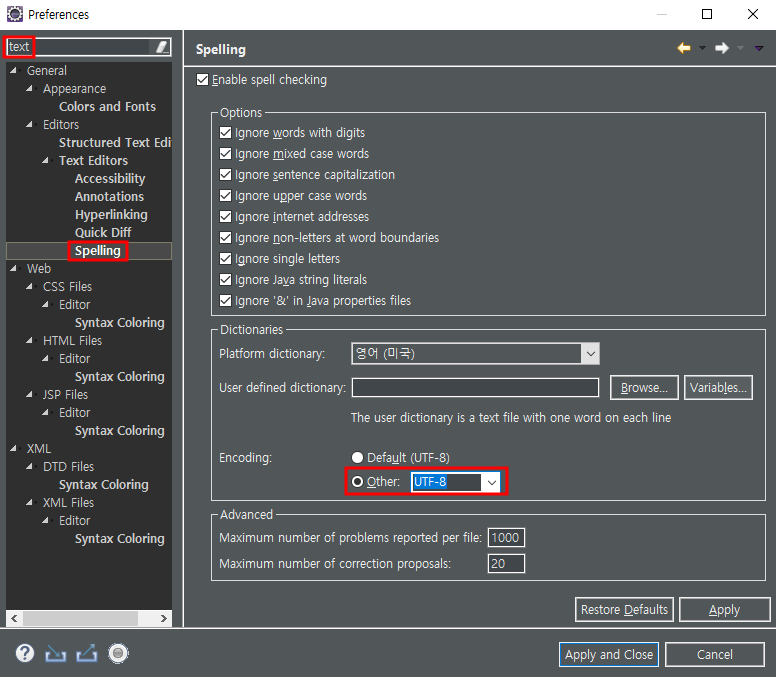Click the export preferences icon
This screenshot has height=677, width=776.
click(x=87, y=654)
